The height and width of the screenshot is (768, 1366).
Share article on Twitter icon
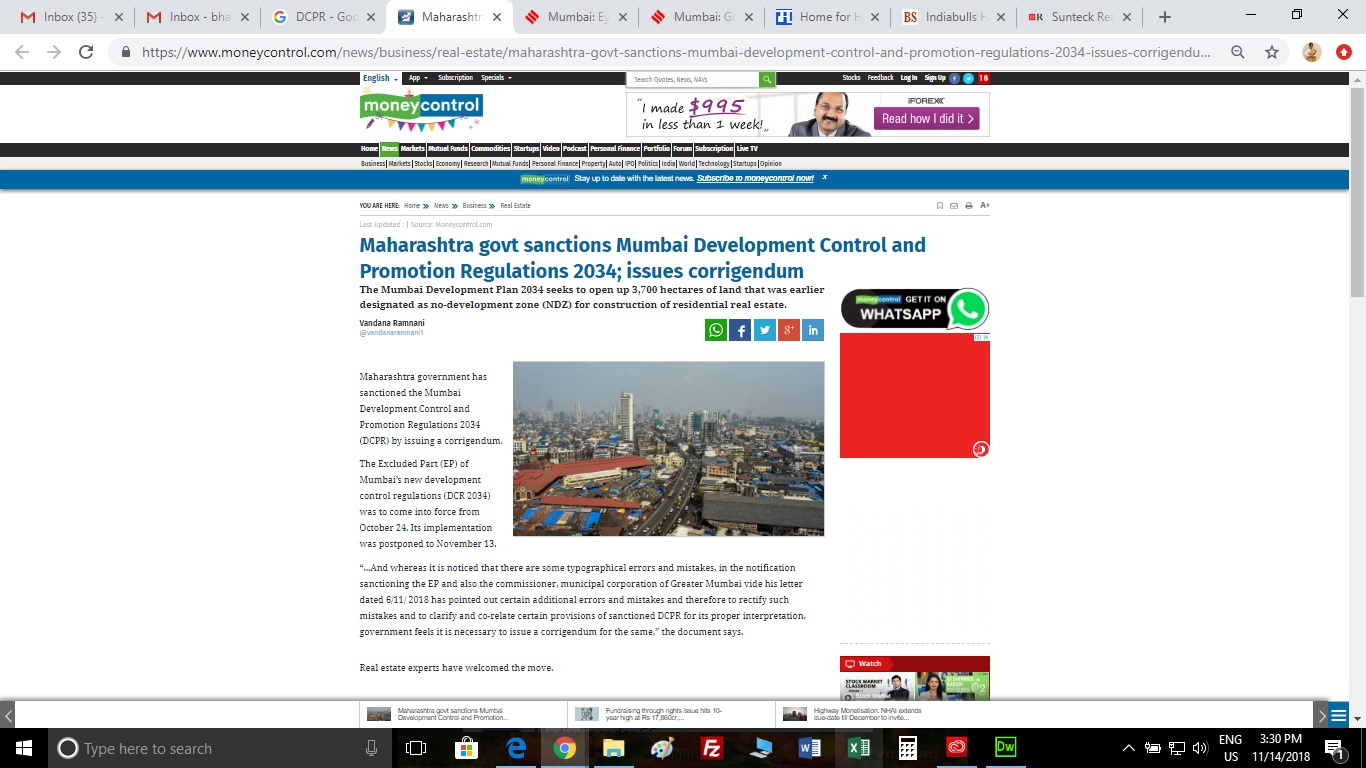765,330
